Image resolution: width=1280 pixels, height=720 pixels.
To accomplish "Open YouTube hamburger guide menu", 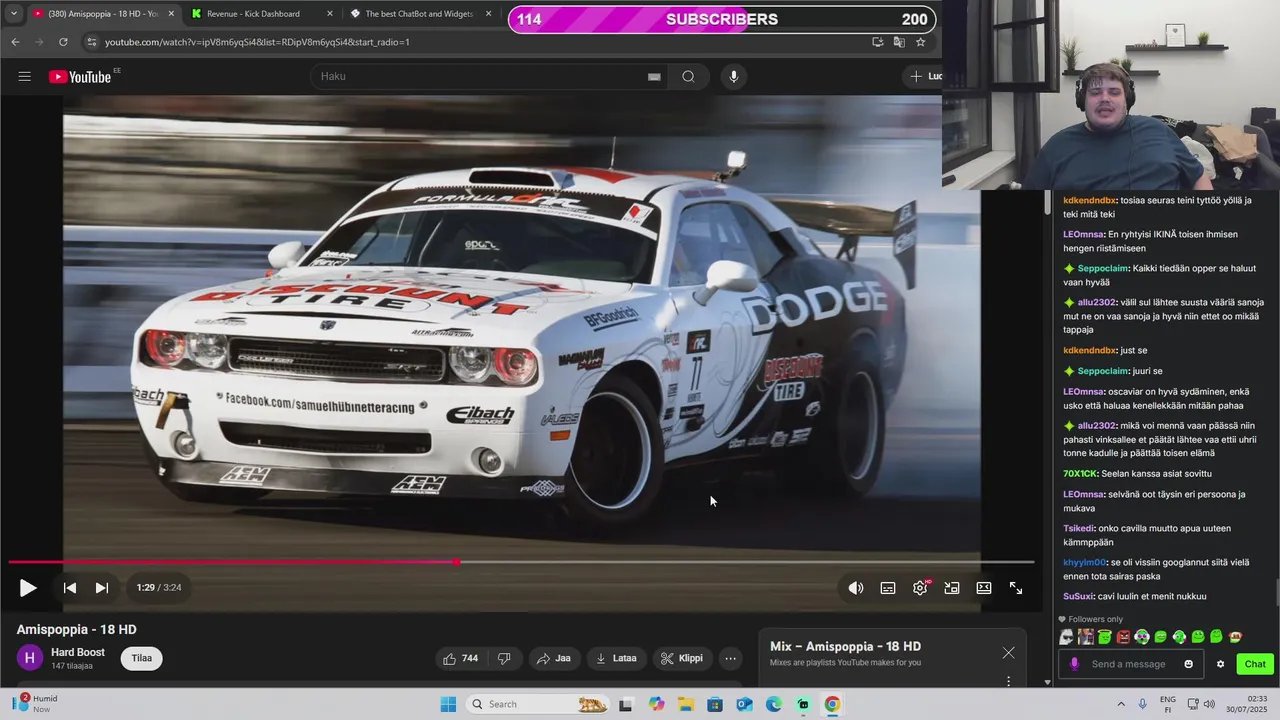I will 25,77.
